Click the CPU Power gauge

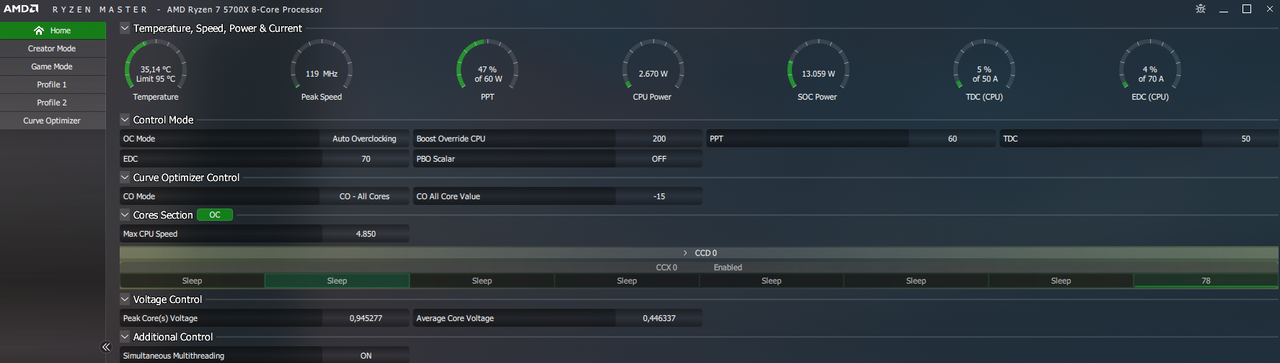tap(653, 70)
